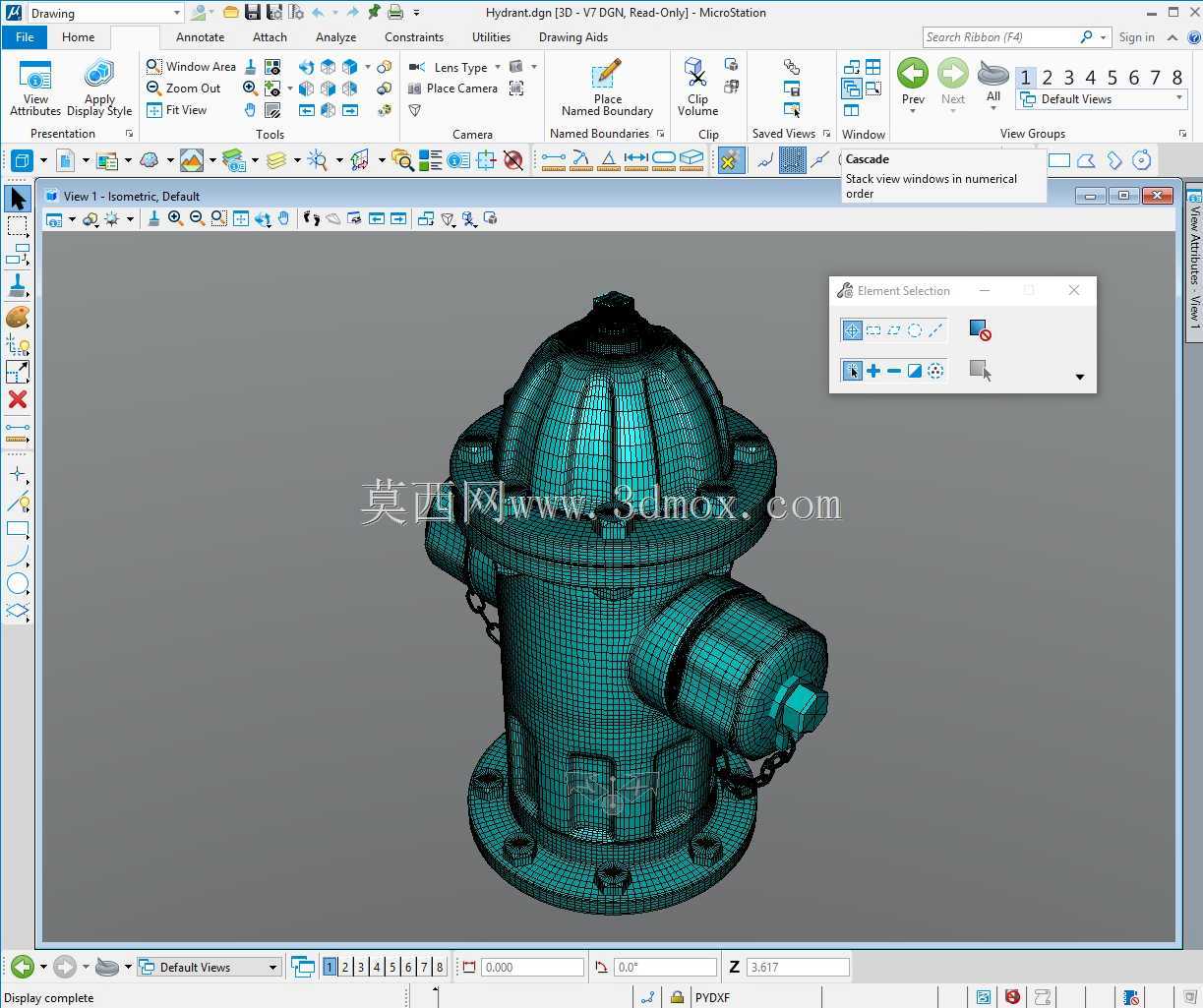Expand the Presentation group dialog launcher
Viewport: 1203px width, 1008px height.
(x=129, y=134)
